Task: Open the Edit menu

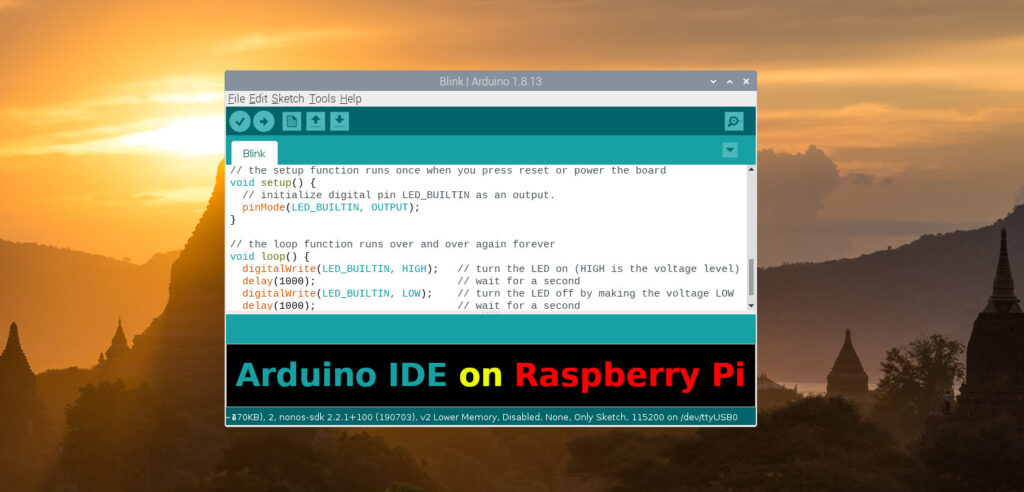Action: pos(259,99)
